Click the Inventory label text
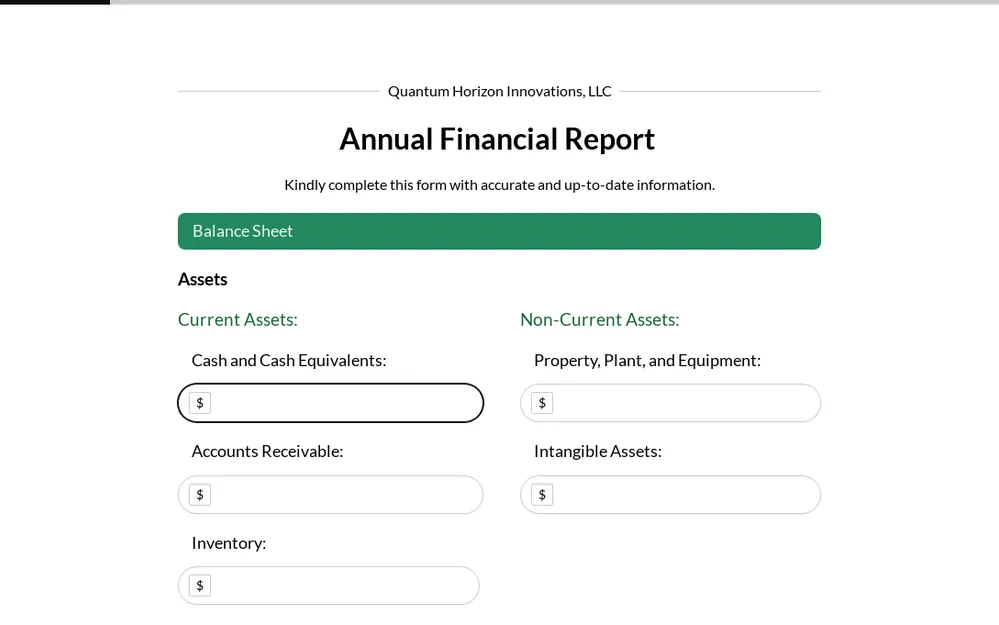 pyautogui.click(x=229, y=543)
